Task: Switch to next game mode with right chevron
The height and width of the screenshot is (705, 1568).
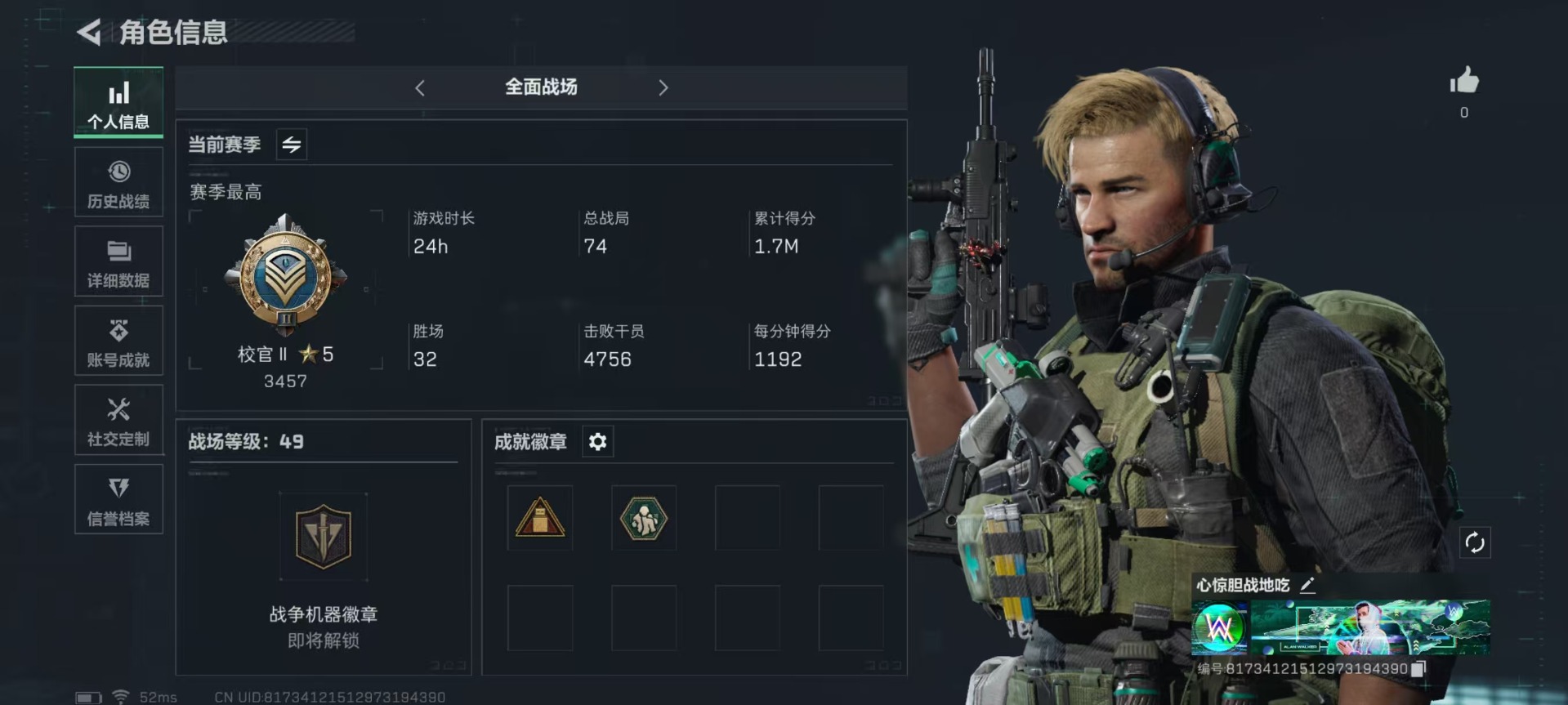Action: (663, 87)
